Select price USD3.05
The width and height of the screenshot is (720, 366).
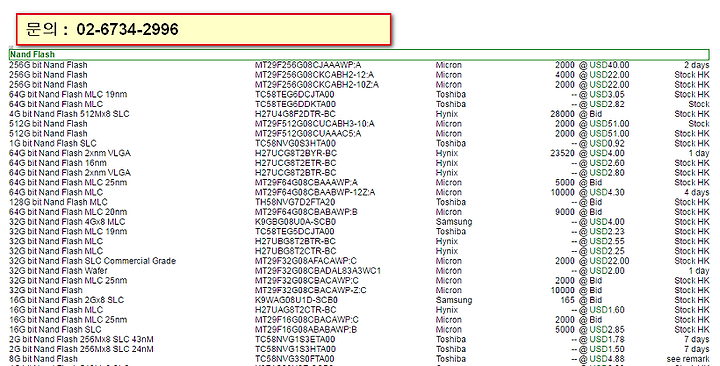click(607, 95)
